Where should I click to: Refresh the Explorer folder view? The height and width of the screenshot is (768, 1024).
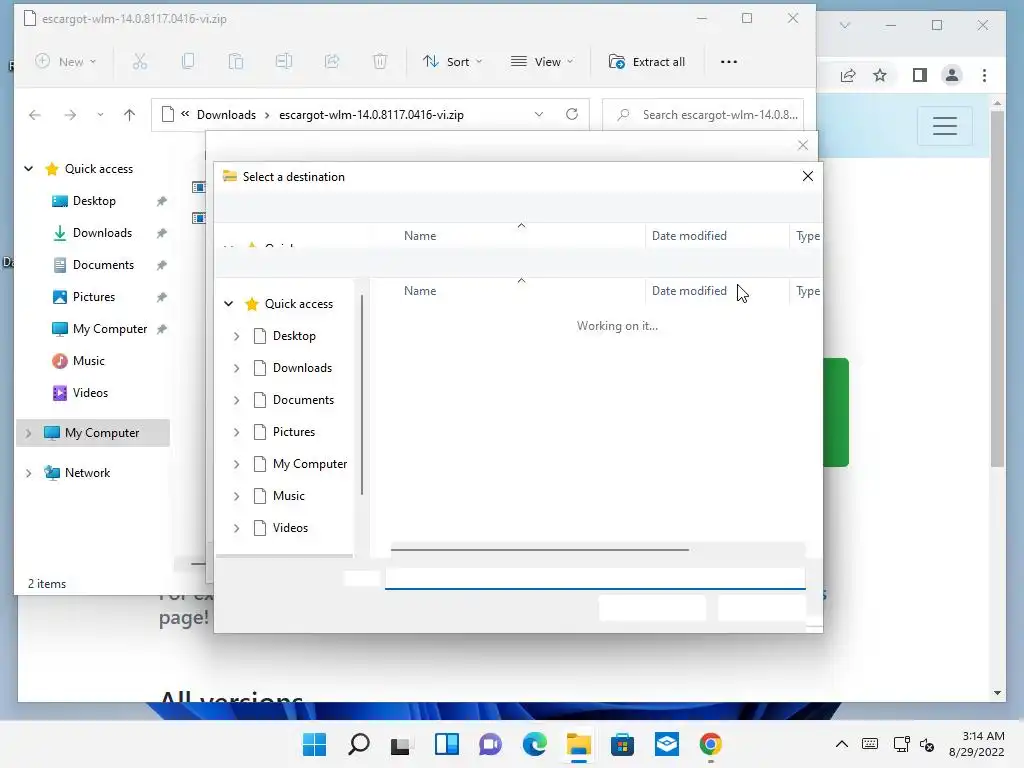(572, 114)
